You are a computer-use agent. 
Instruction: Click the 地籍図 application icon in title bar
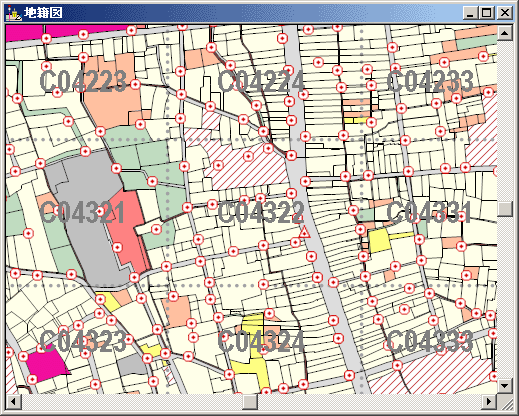point(14,13)
